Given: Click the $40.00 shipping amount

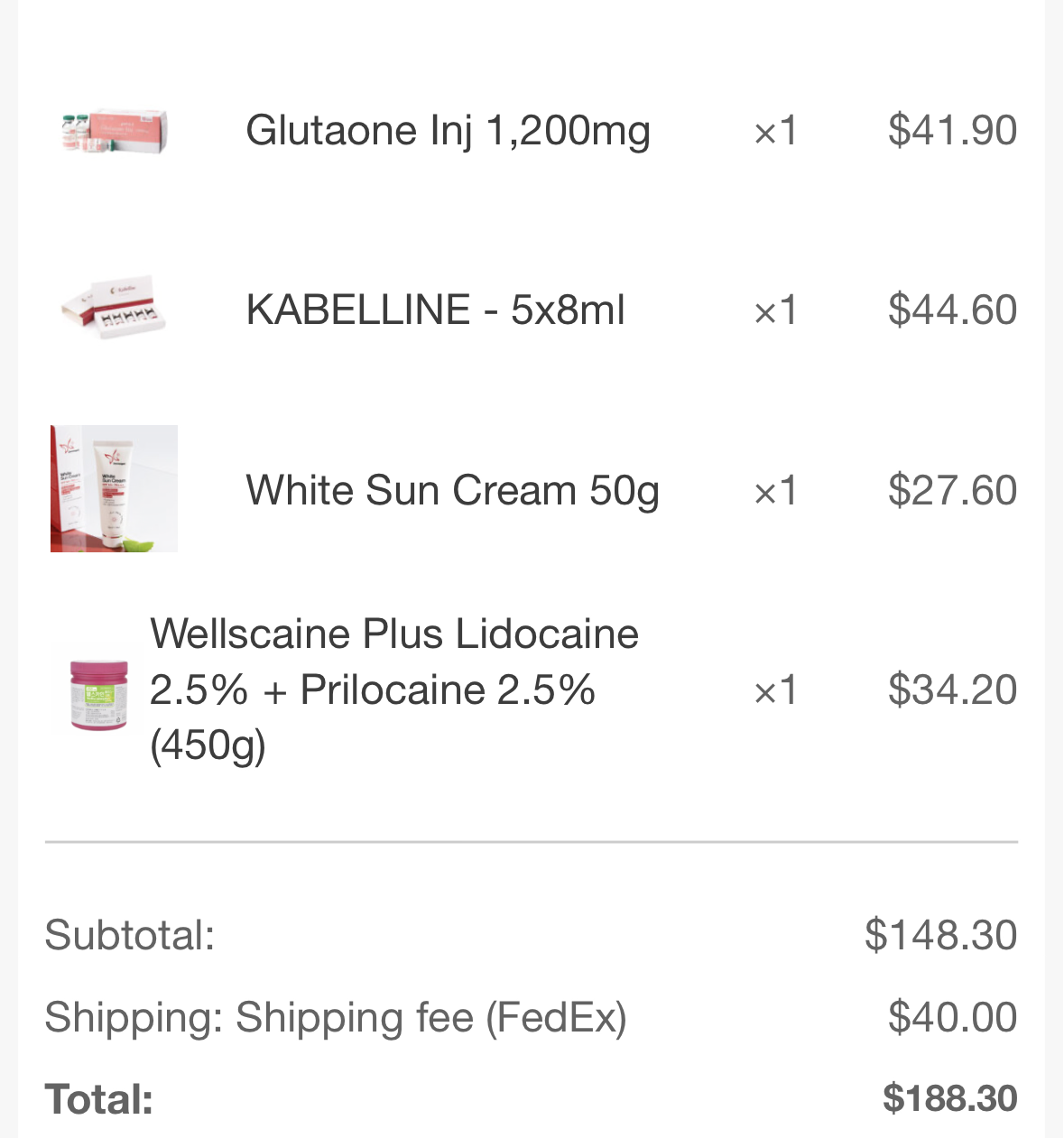Looking at the screenshot, I should tap(952, 1018).
